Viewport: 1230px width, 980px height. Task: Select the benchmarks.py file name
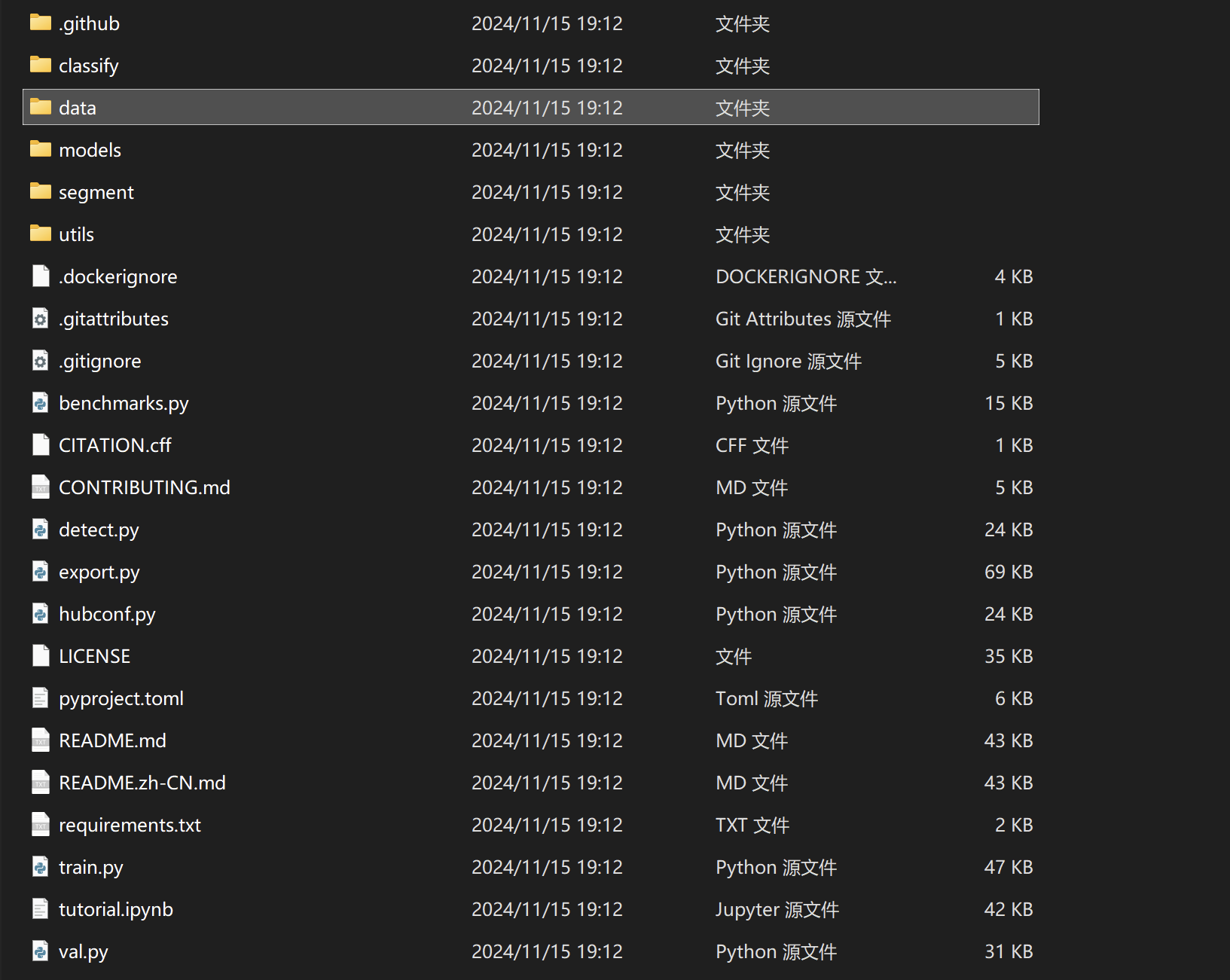[x=124, y=404]
